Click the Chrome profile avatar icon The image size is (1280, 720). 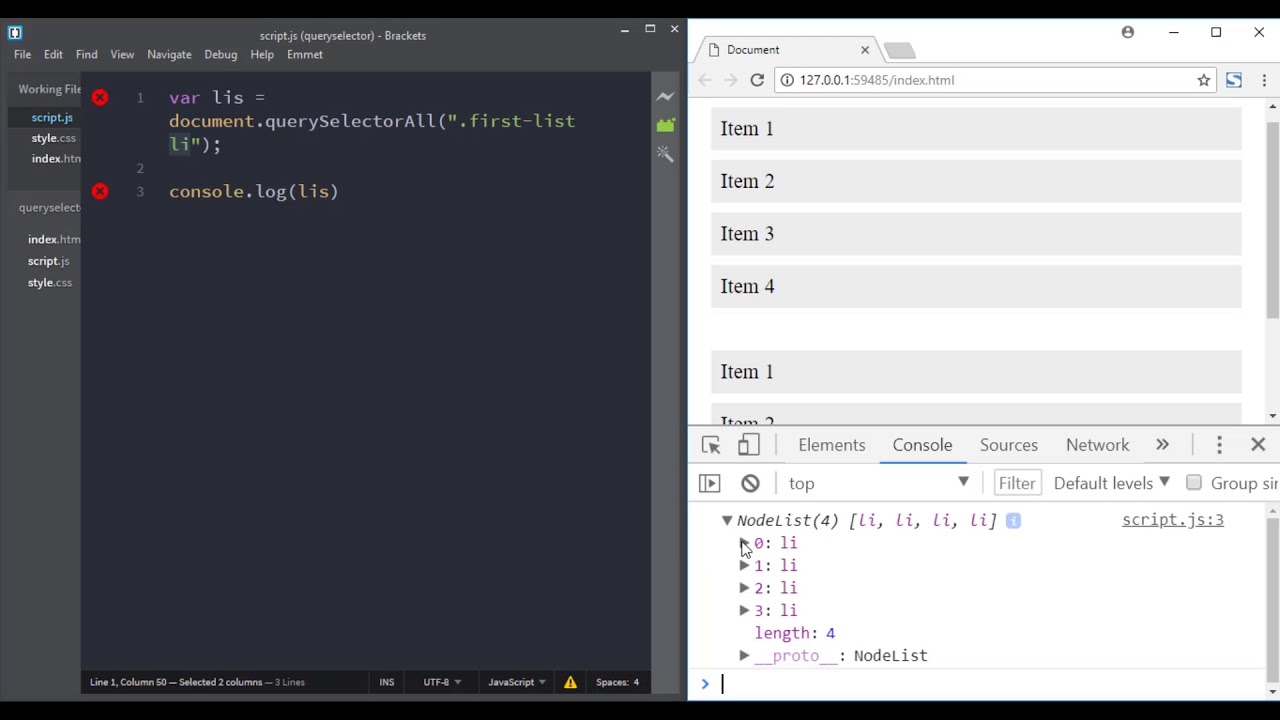tap(1128, 32)
